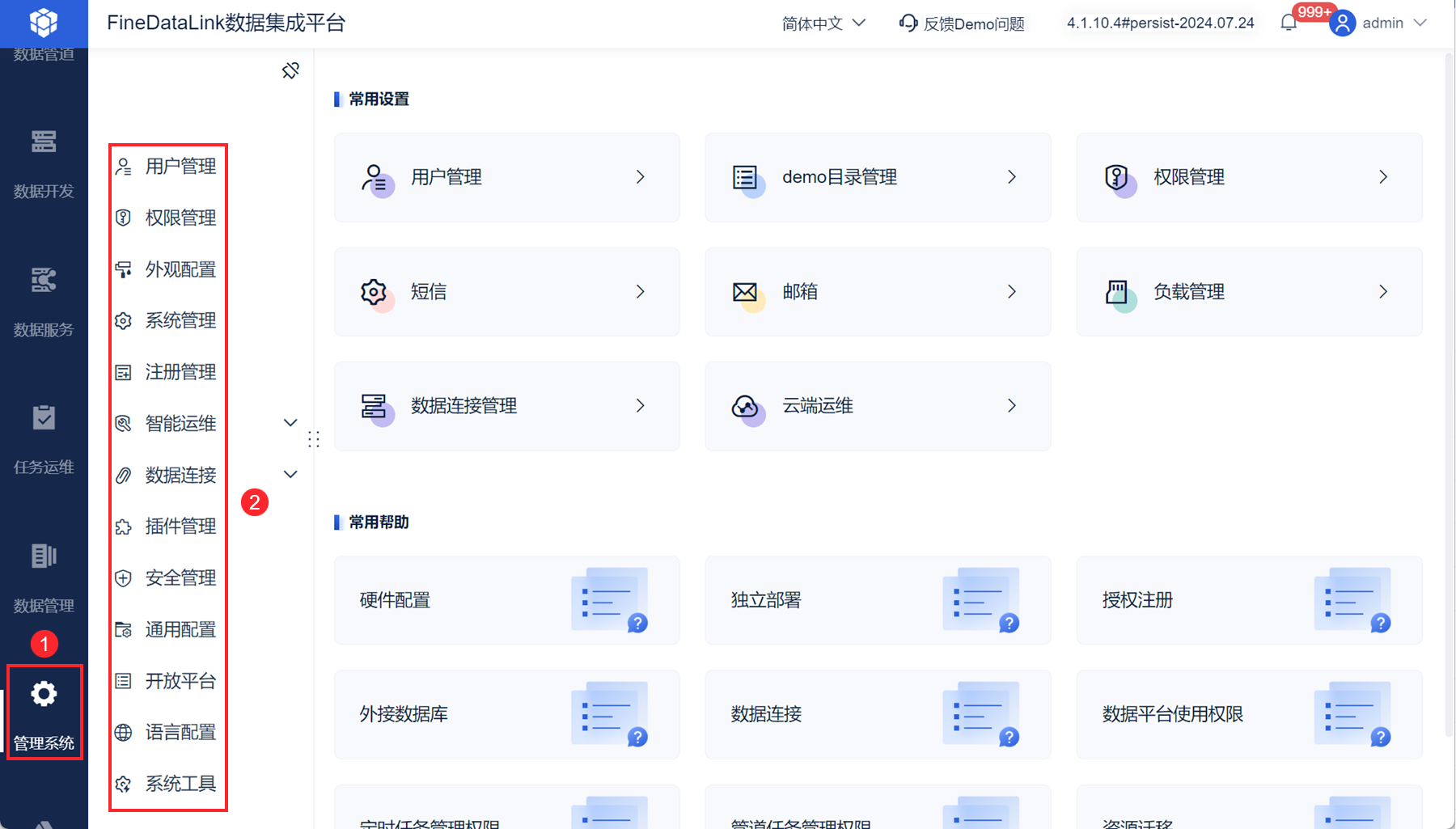1456x829 pixels.
Task: Click the 权限管理 shield sidebar icon
Action: (123, 218)
